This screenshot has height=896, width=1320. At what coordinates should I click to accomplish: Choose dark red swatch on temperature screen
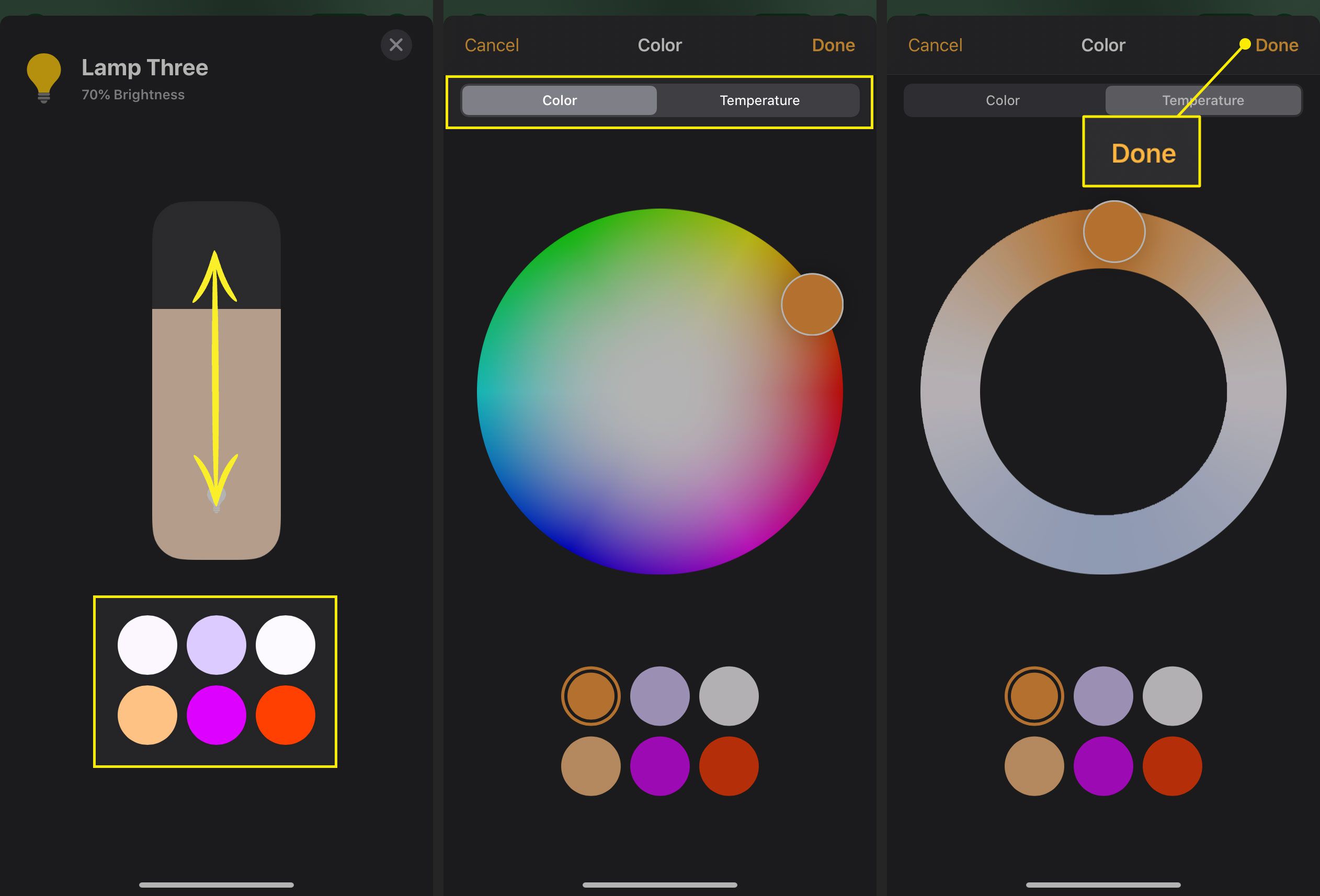(1173, 766)
